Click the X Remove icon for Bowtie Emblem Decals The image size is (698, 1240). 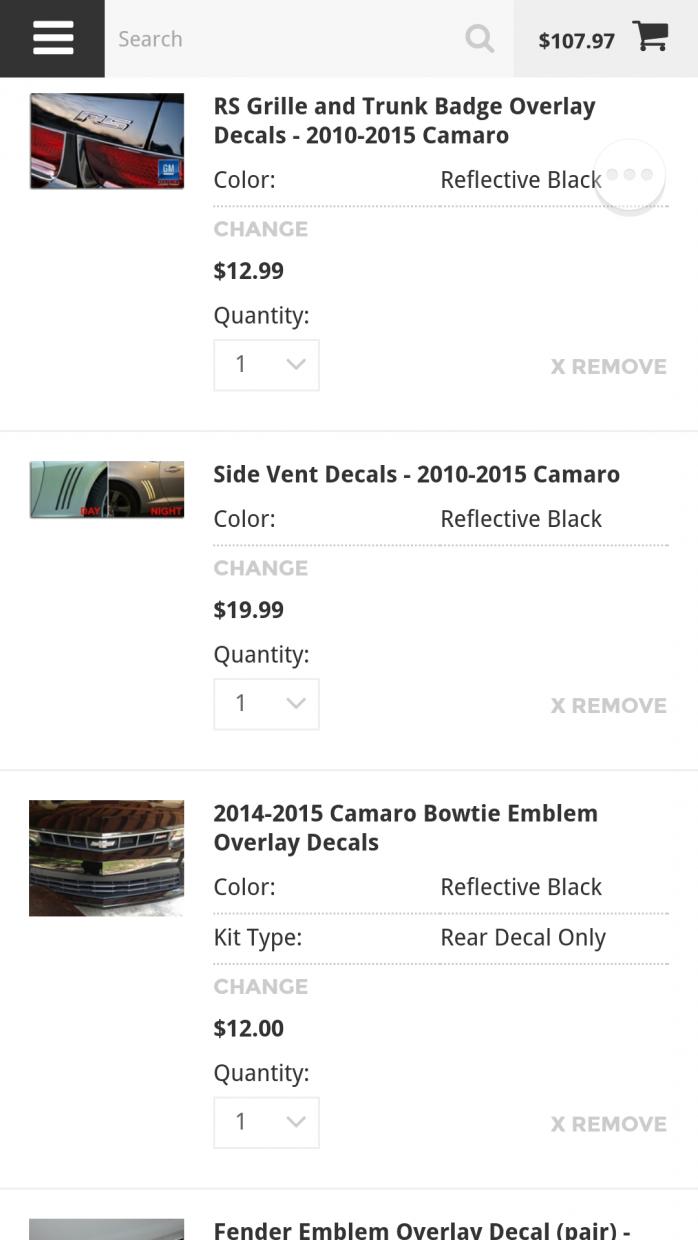[x=608, y=1122]
